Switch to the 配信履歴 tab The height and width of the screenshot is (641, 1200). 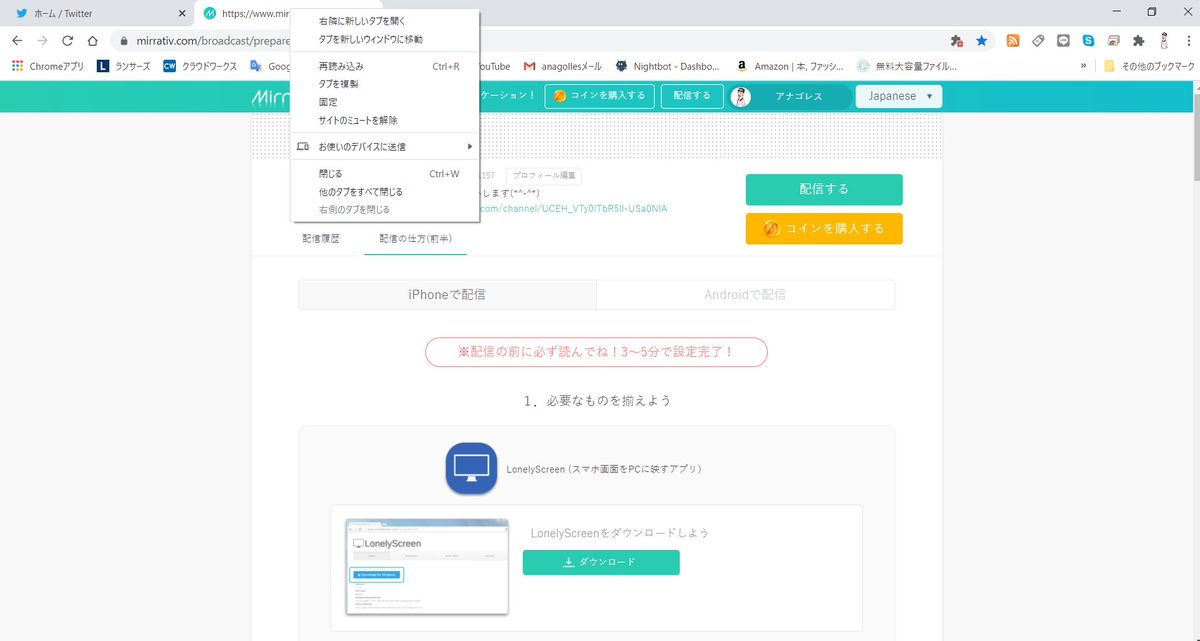321,239
